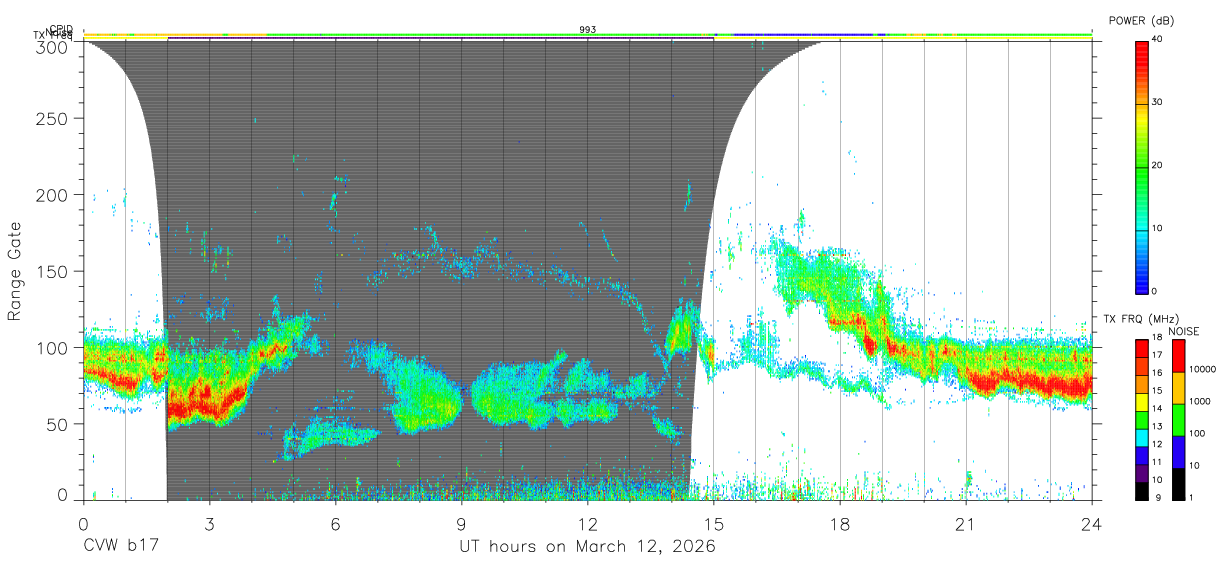Click the Range Gate y-axis label

[16, 270]
